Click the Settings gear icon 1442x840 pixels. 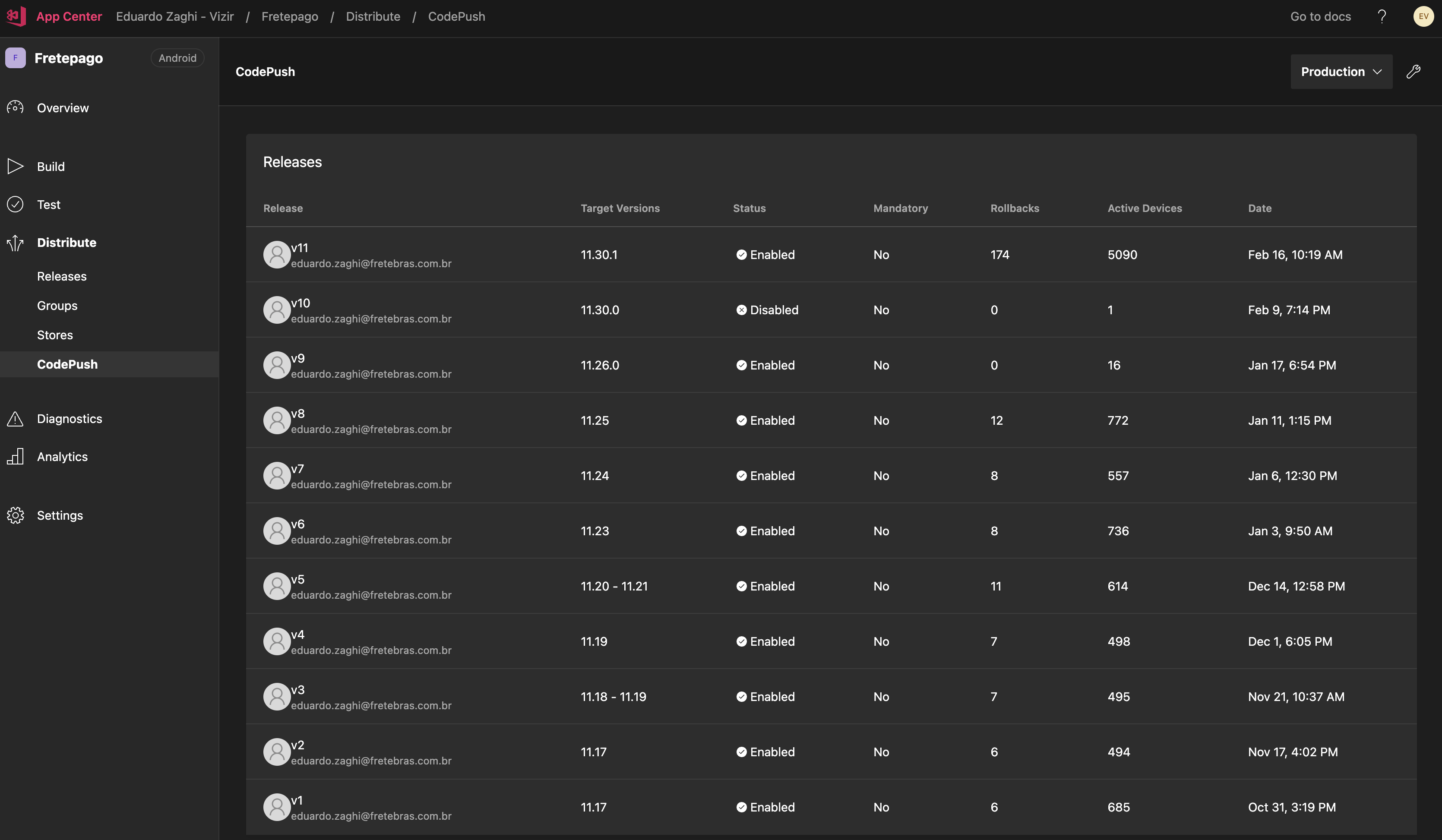coord(16,515)
